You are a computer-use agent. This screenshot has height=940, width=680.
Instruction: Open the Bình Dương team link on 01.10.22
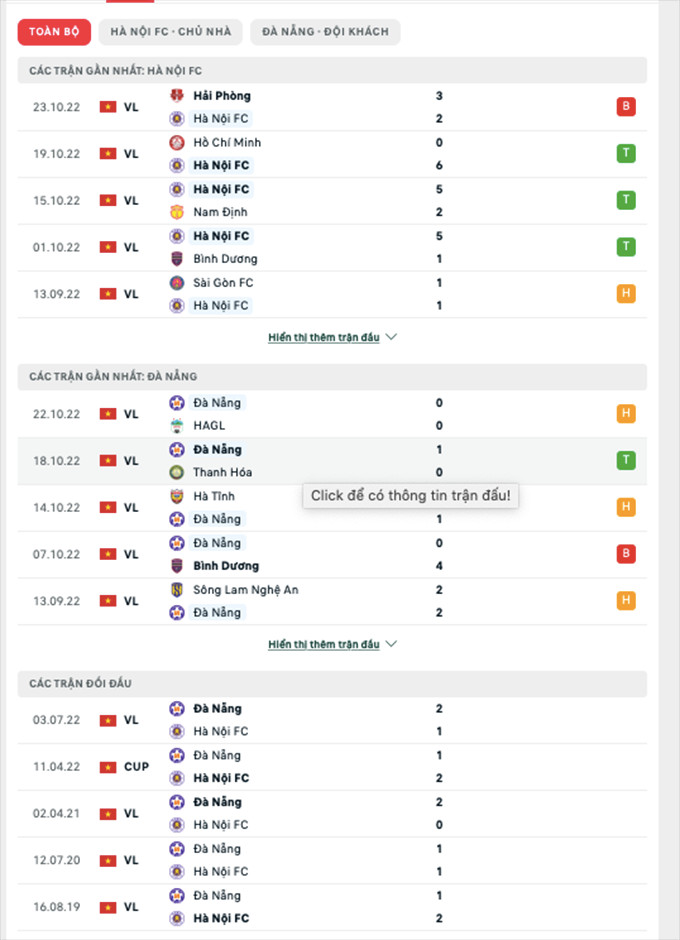point(225,259)
